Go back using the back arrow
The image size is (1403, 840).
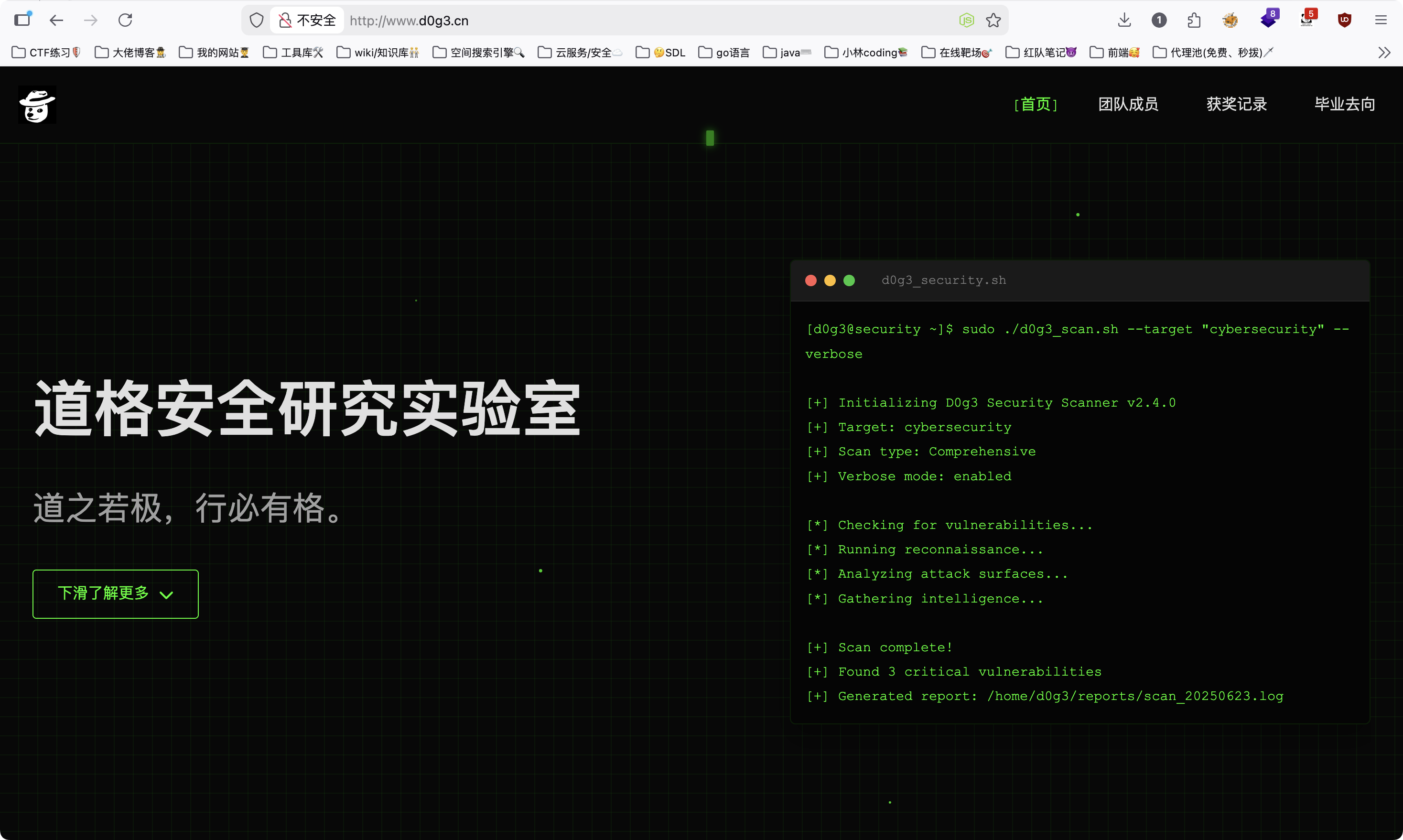(56, 20)
